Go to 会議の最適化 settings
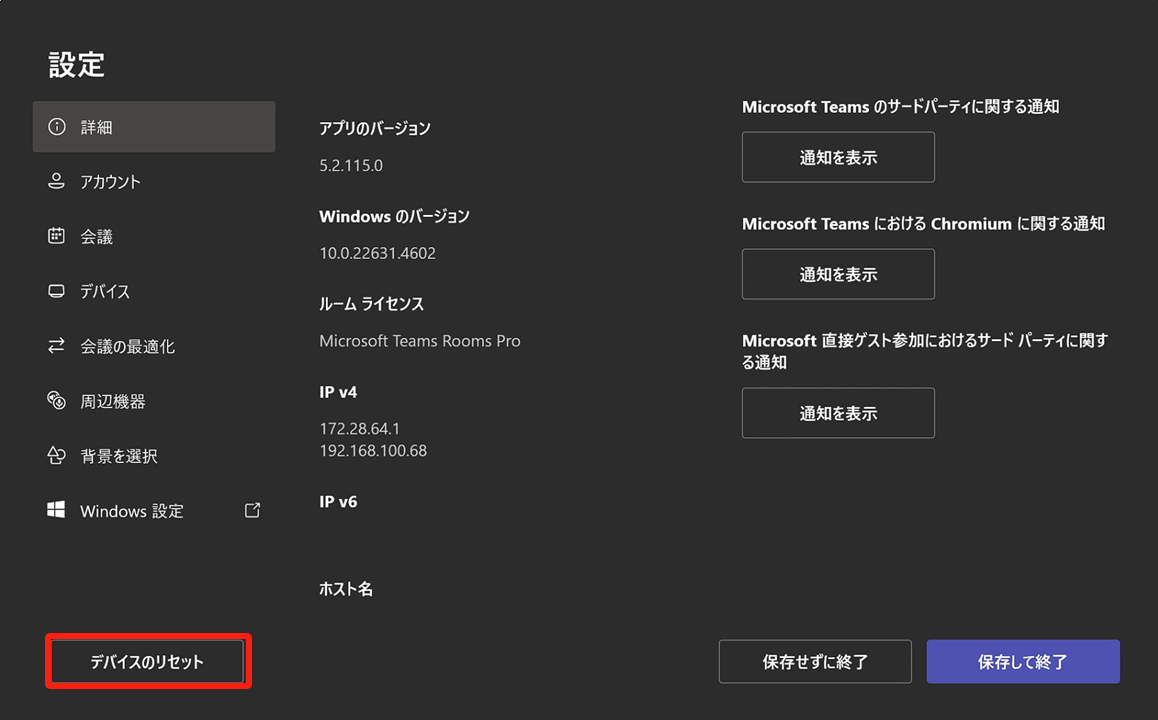This screenshot has width=1158, height=720. point(127,347)
